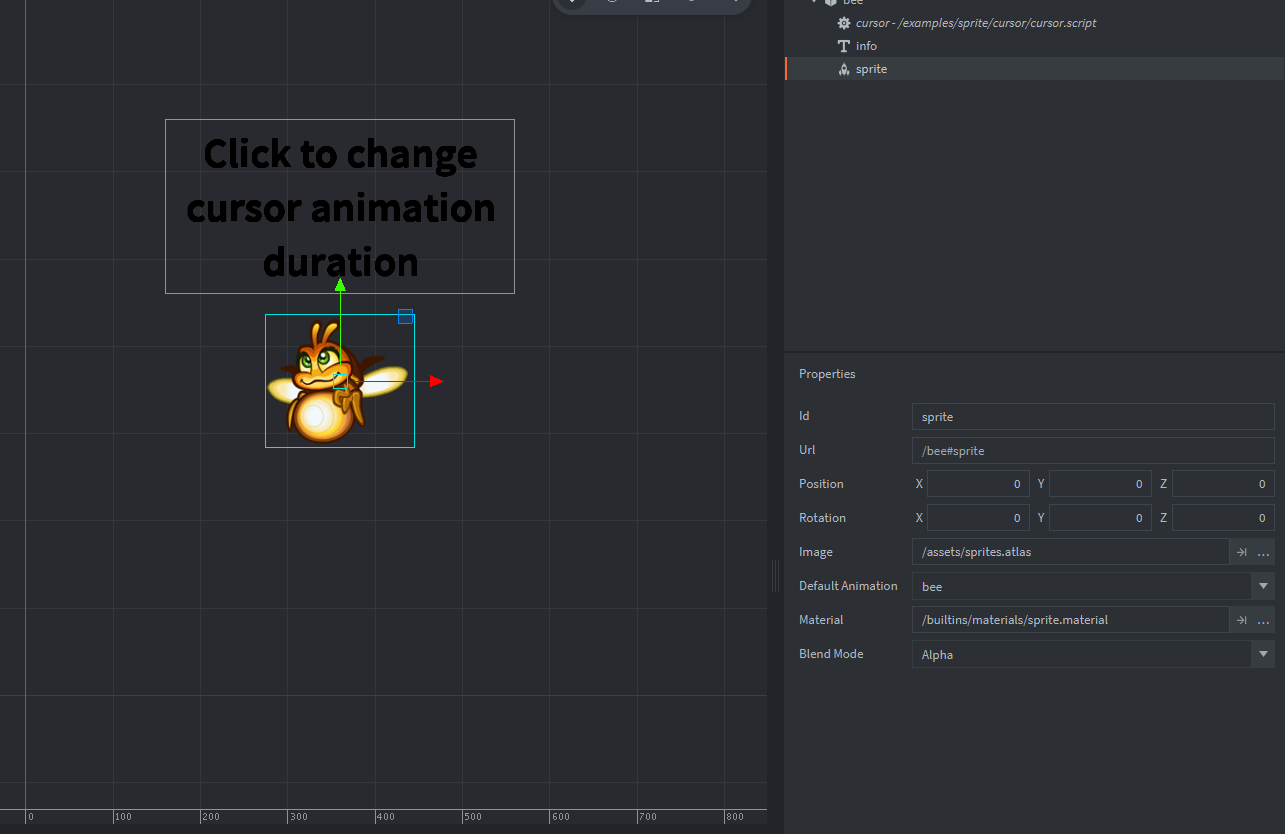This screenshot has height=834, width=1285.
Task: Open the Material resource arrow icon
Action: [1241, 620]
